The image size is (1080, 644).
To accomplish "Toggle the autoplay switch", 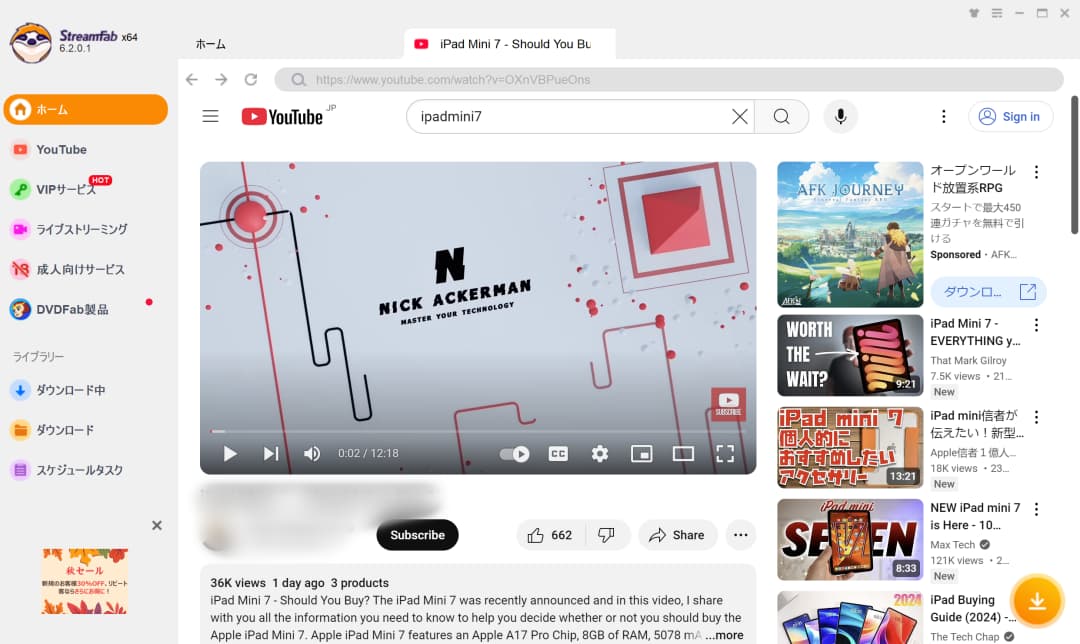I will 514,453.
